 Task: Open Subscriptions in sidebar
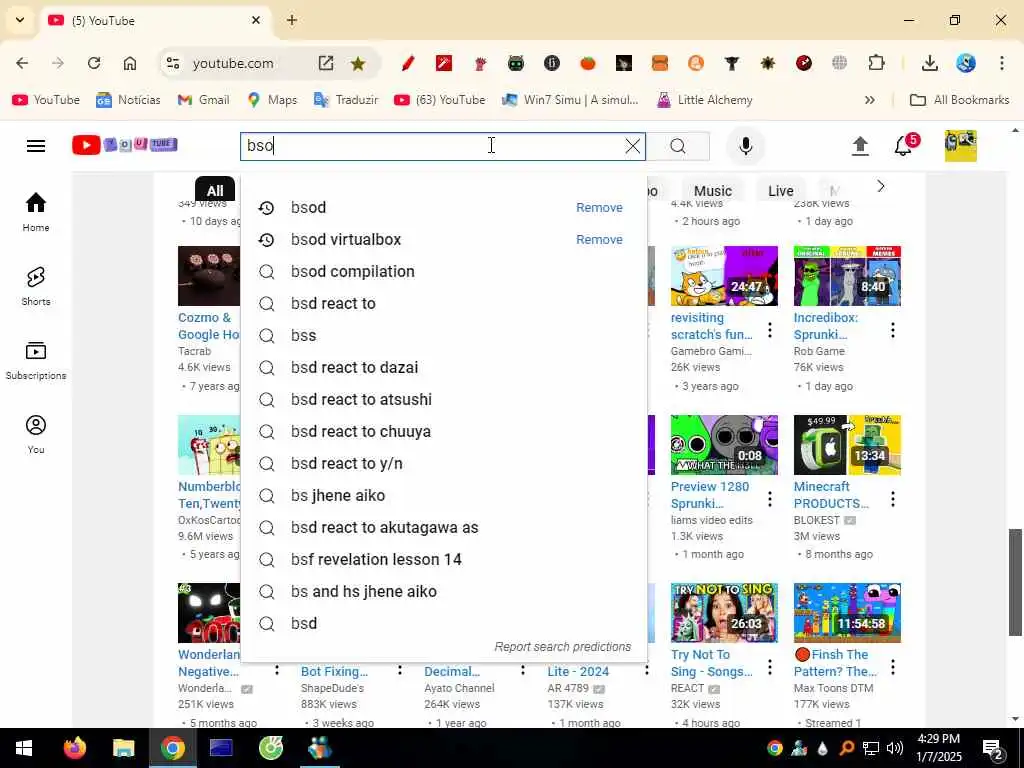coord(36,360)
